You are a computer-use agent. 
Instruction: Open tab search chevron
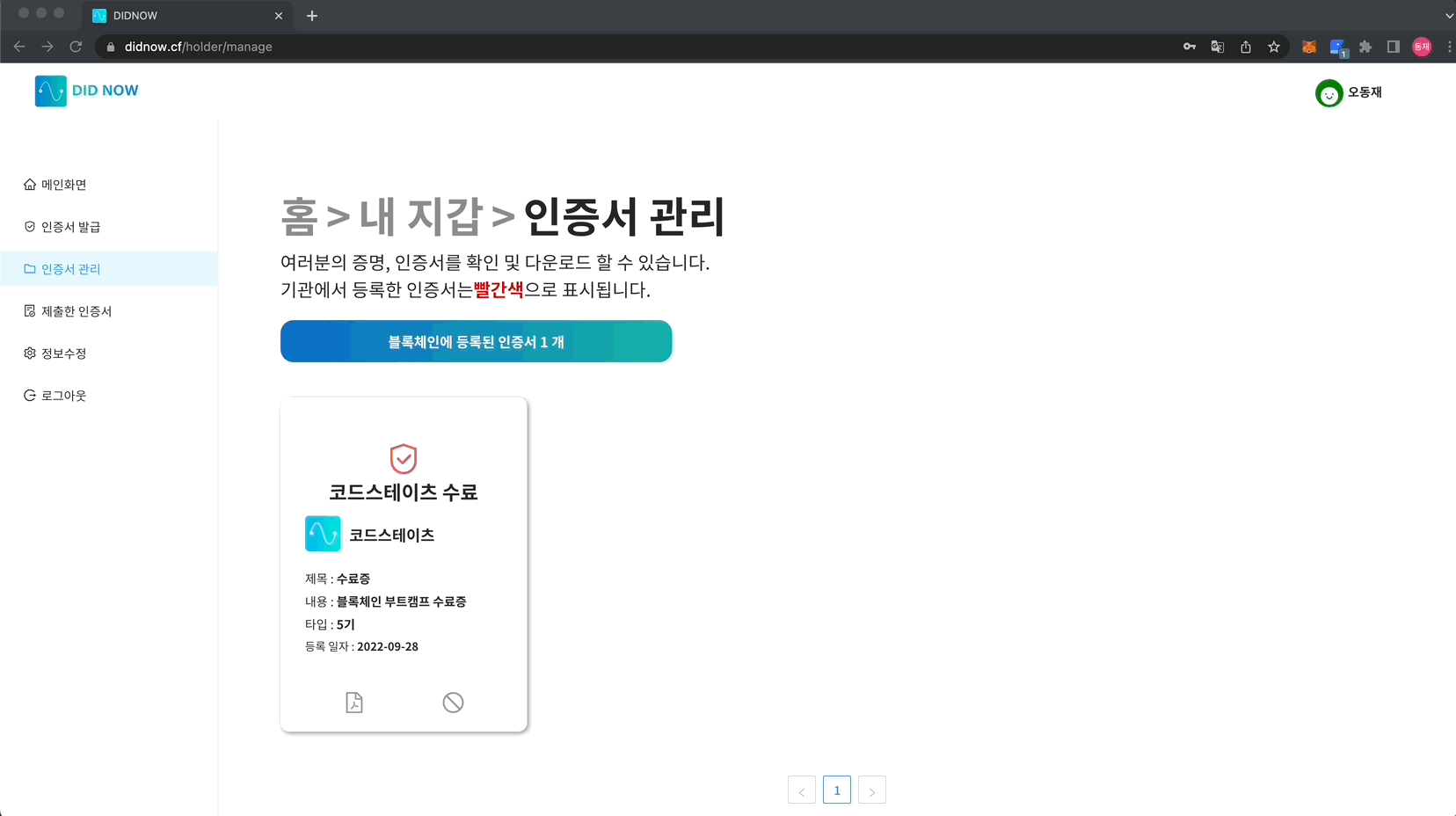pyautogui.click(x=1449, y=16)
